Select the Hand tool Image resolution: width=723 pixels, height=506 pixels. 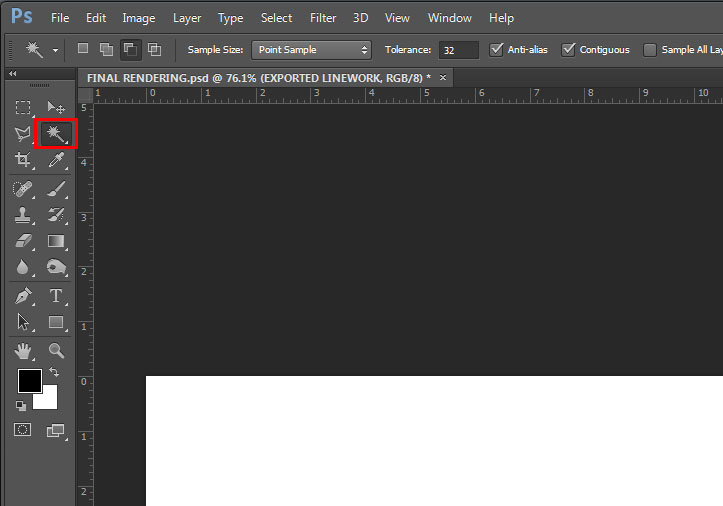tap(23, 351)
